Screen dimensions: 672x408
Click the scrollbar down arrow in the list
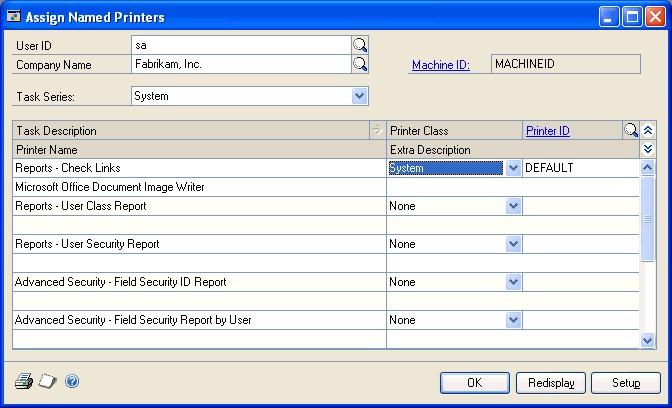648,341
